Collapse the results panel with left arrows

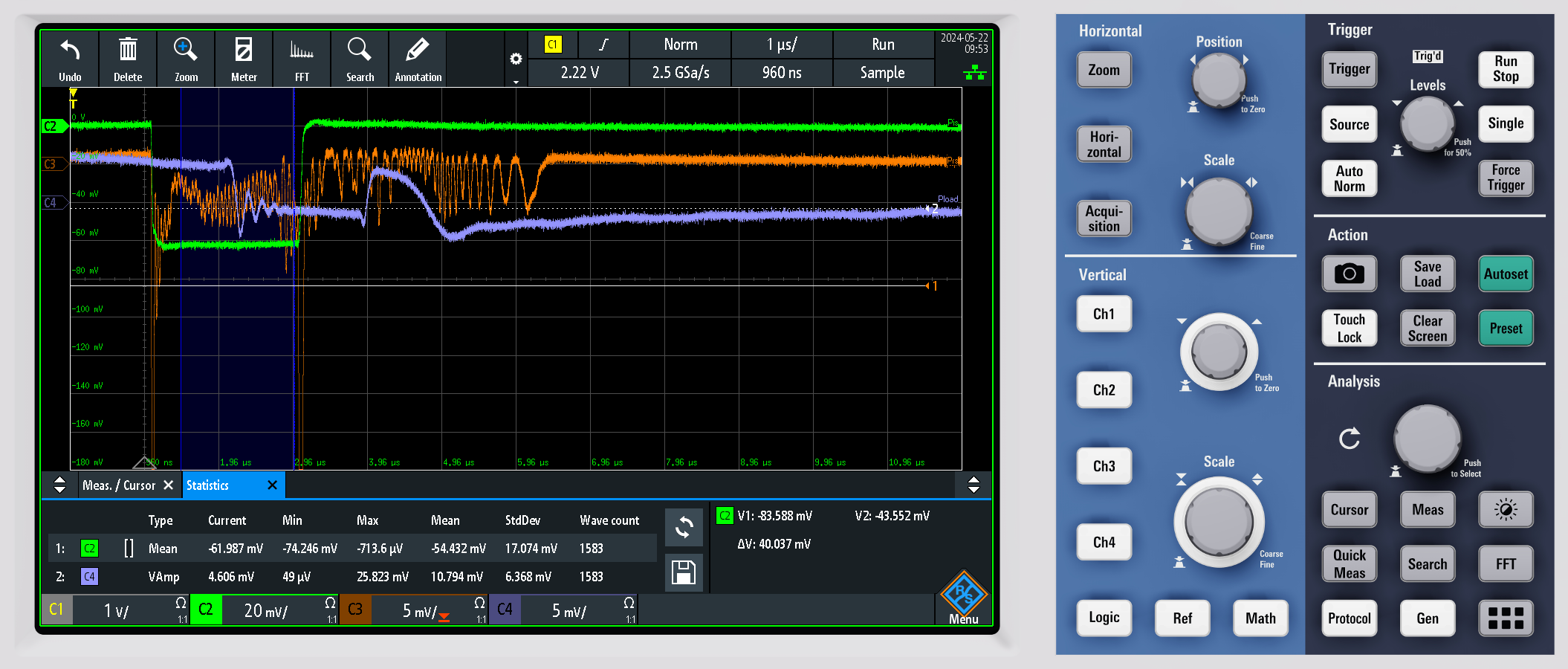pos(60,485)
